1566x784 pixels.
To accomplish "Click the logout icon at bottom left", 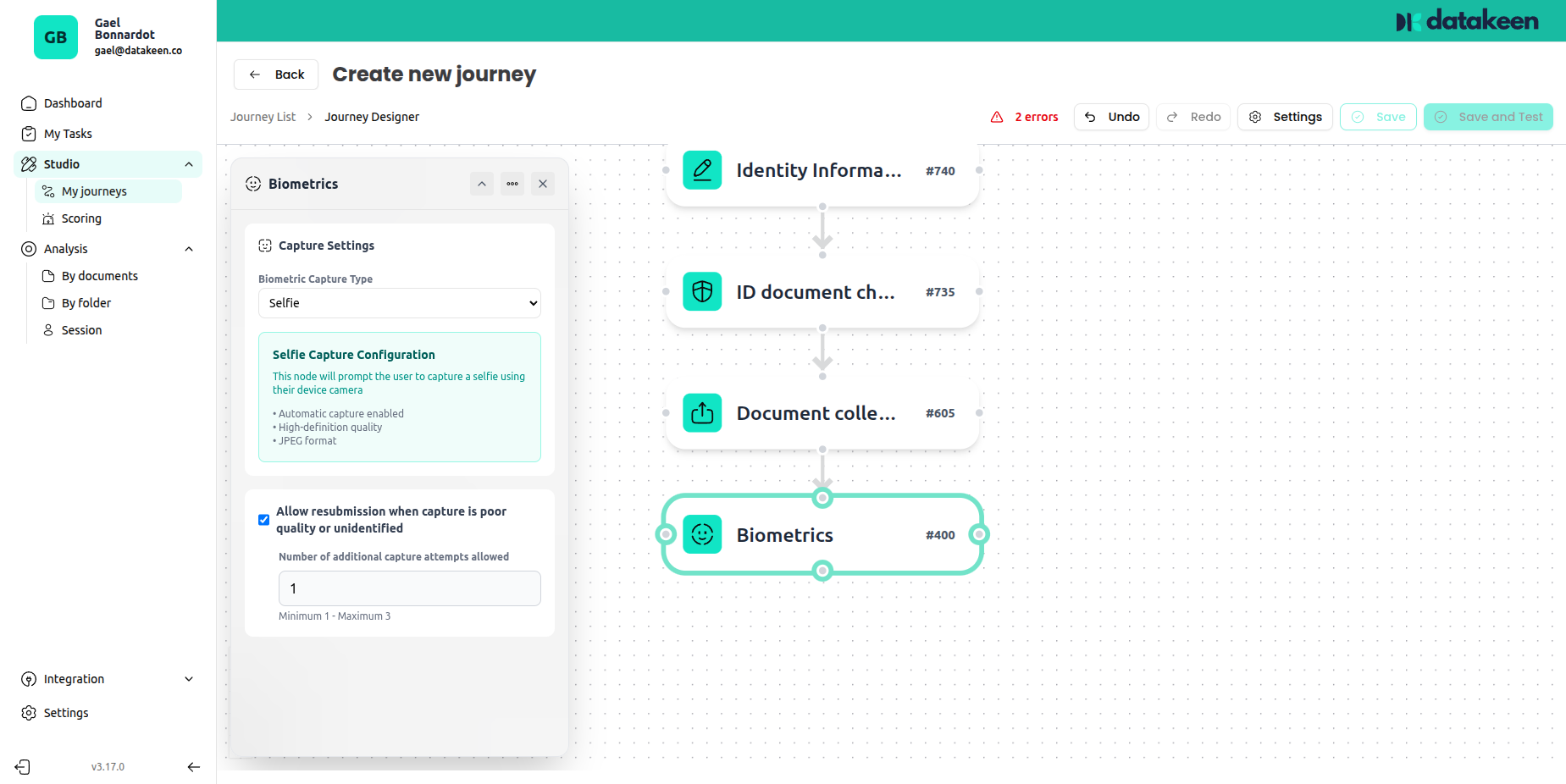I will pyautogui.click(x=22, y=766).
